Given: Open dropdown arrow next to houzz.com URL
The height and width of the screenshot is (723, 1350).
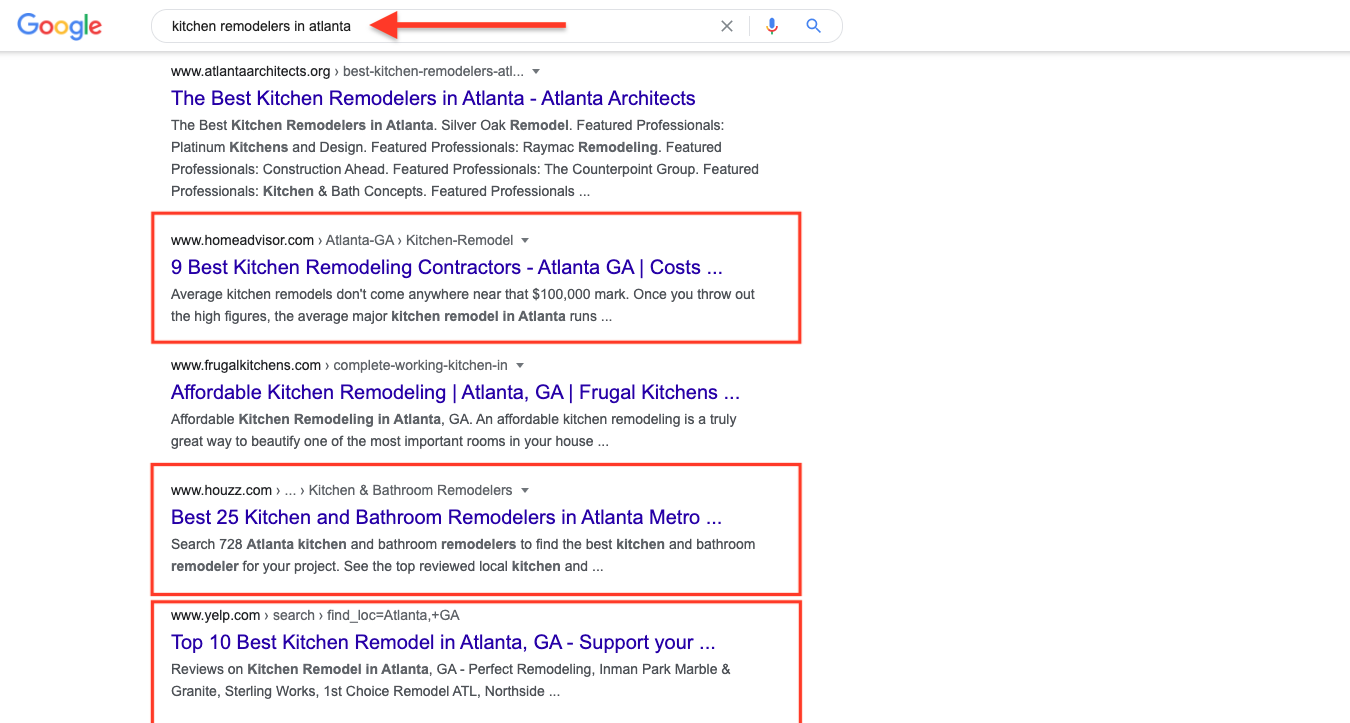Looking at the screenshot, I should pos(525,491).
